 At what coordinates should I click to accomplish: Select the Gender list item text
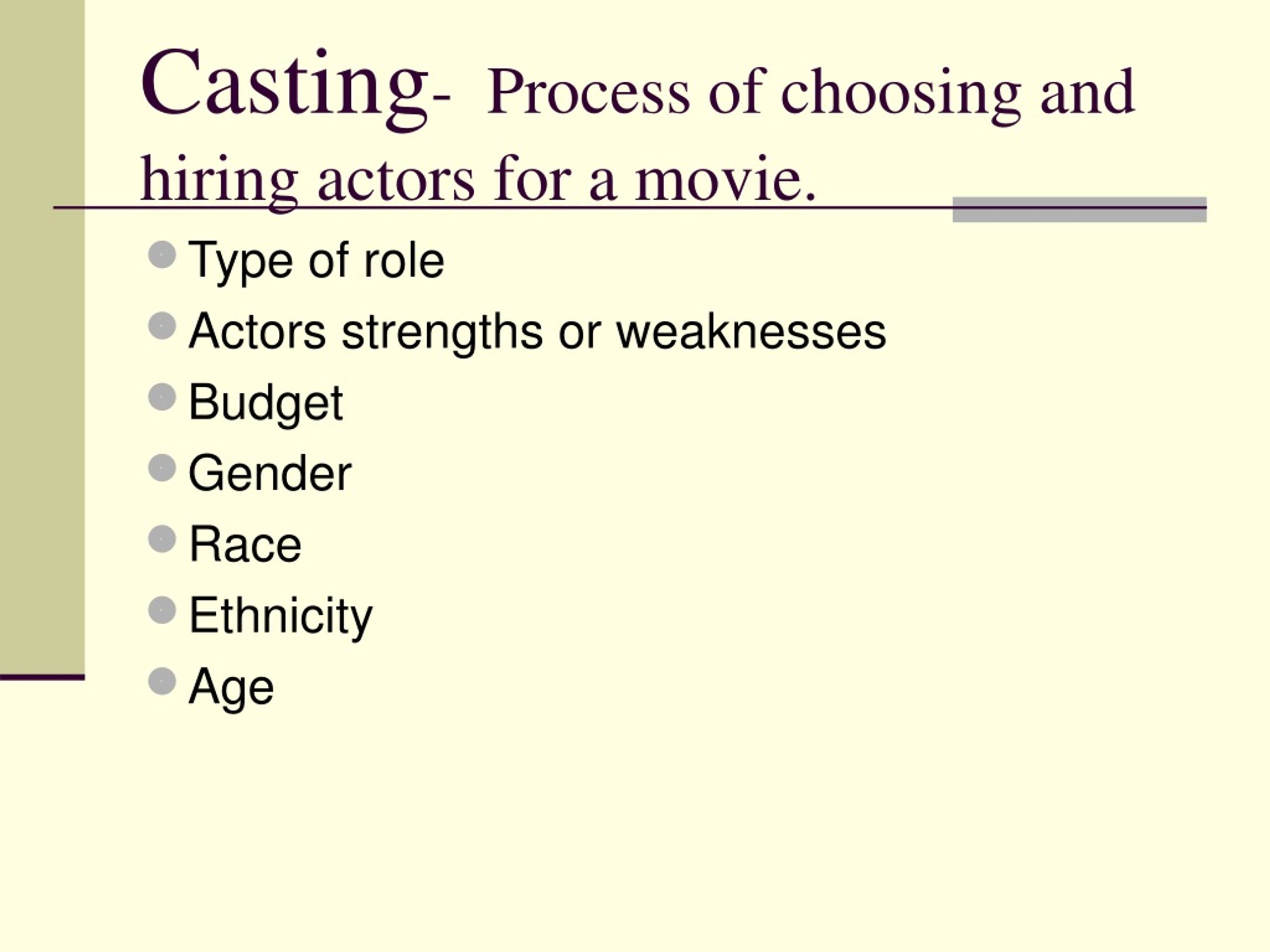click(270, 475)
